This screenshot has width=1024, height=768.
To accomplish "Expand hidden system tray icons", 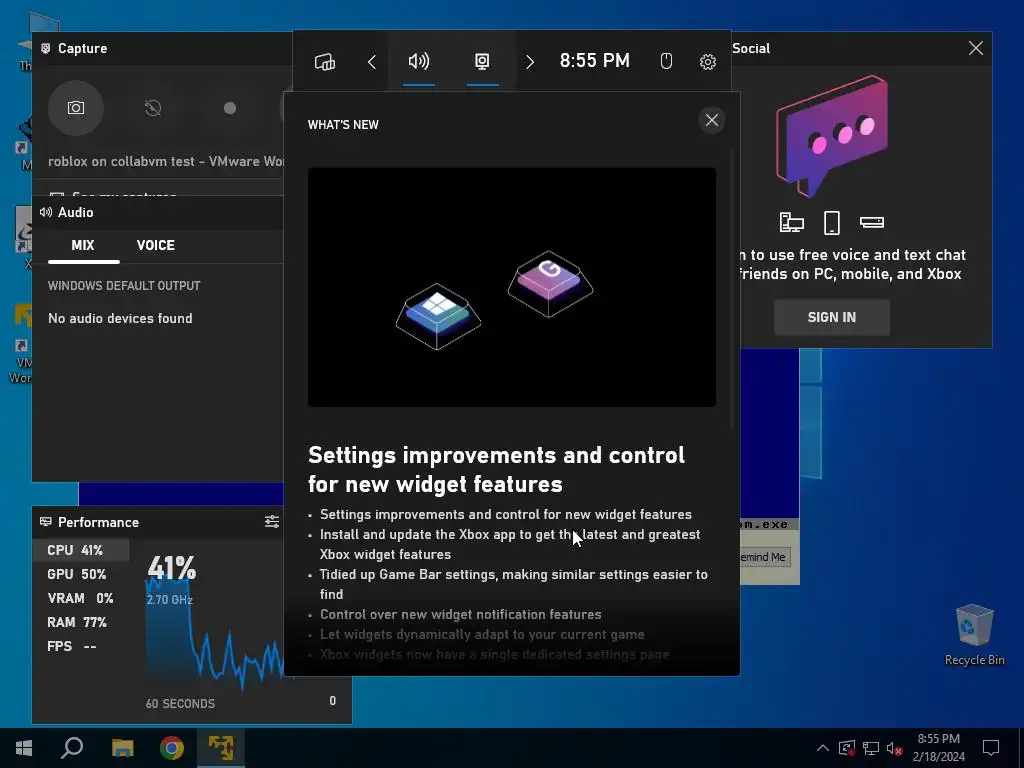I will [823, 748].
